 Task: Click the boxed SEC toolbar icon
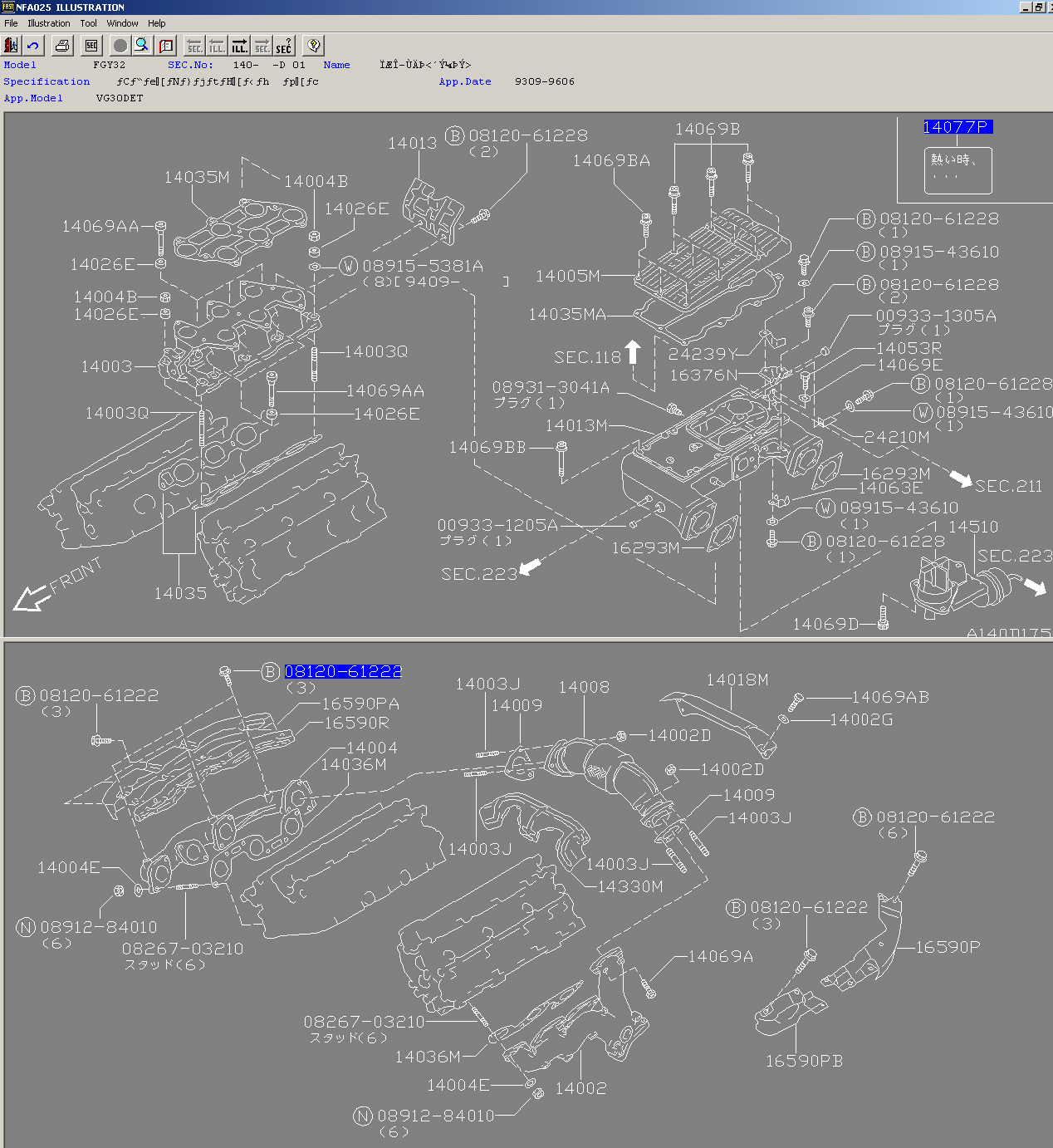point(91,46)
